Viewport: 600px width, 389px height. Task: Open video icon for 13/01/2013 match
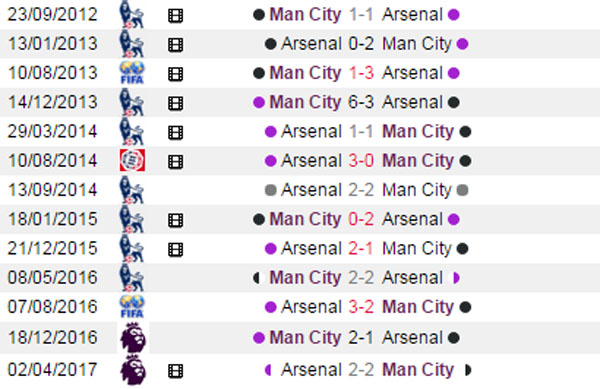pos(175,45)
